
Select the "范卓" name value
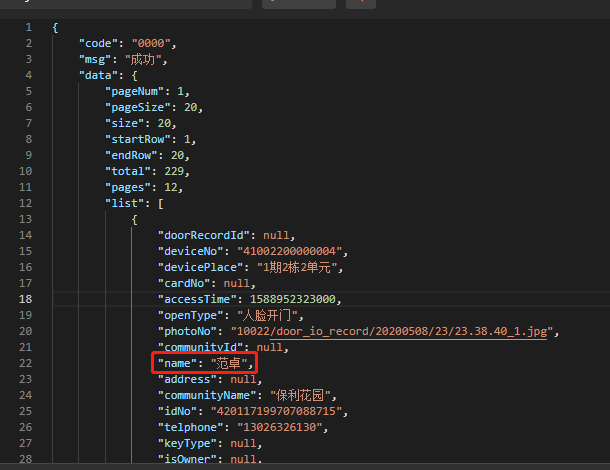229,363
